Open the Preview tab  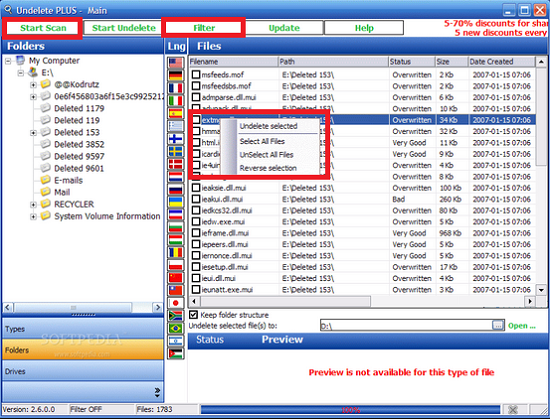[x=282, y=339]
